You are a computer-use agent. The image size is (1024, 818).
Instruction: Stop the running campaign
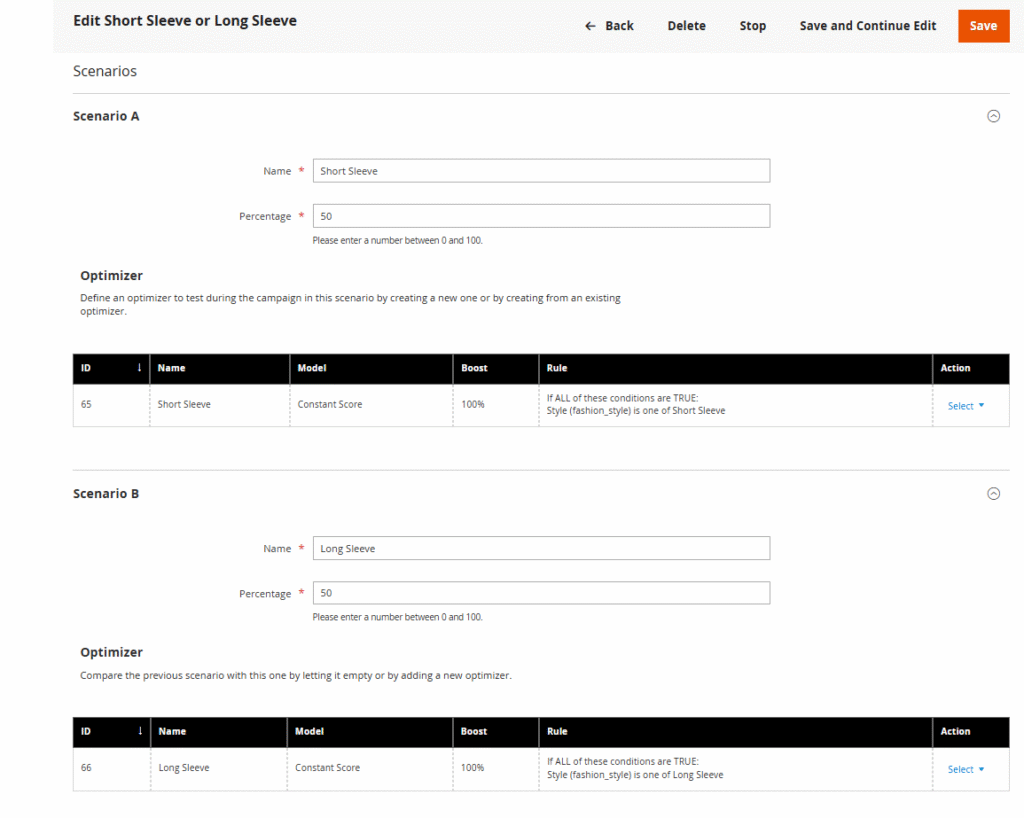752,26
